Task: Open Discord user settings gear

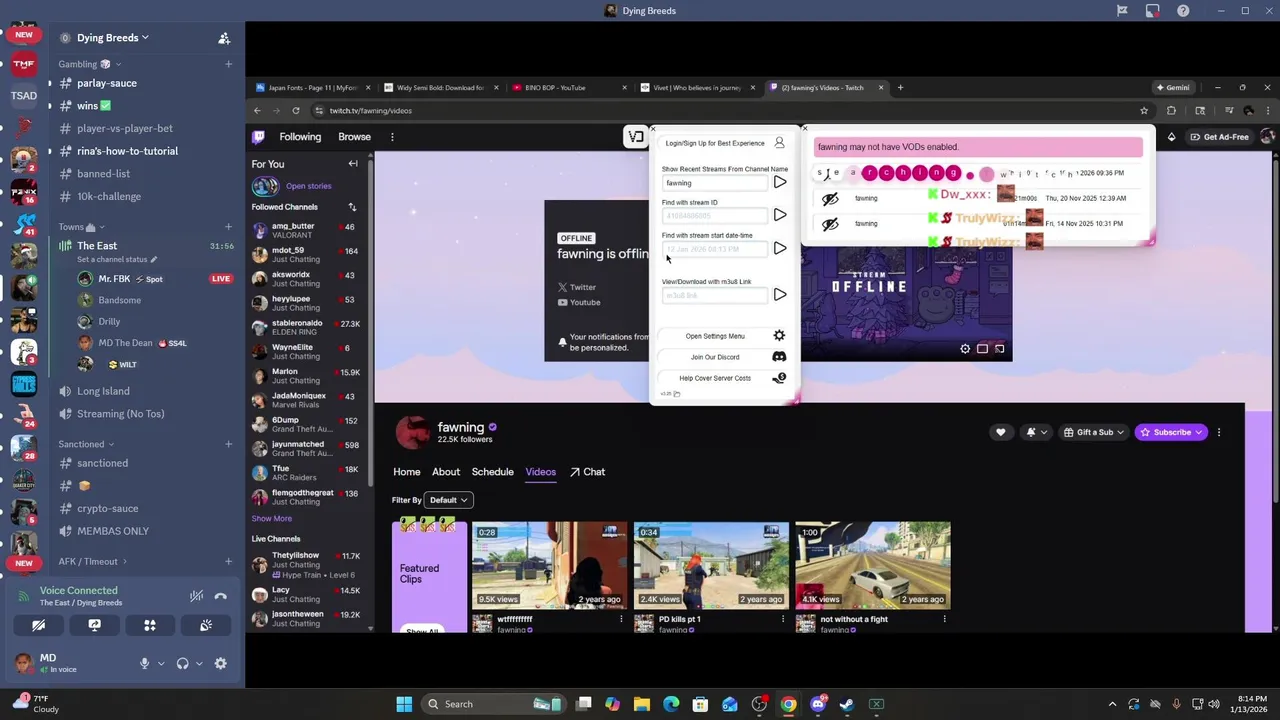Action: coord(221,663)
